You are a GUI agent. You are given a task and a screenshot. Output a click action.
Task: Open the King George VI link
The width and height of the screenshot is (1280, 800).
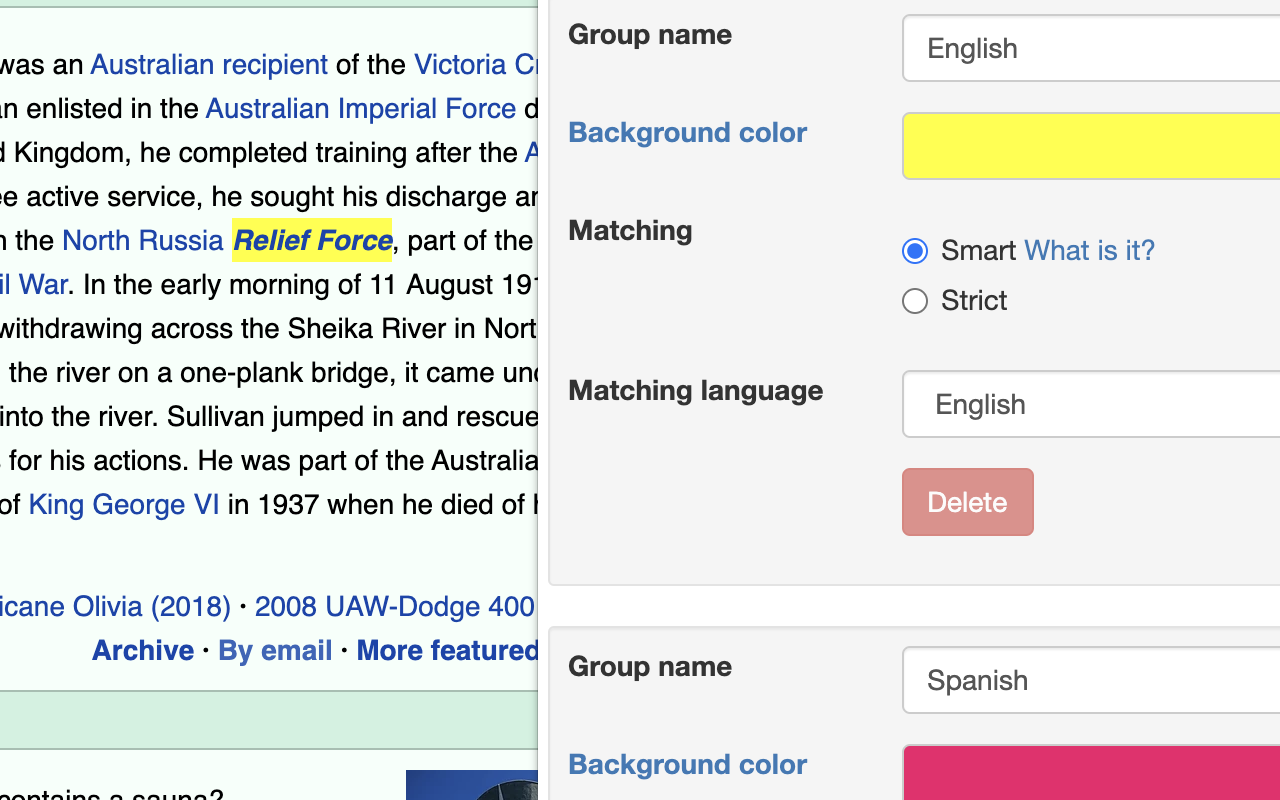(124, 505)
